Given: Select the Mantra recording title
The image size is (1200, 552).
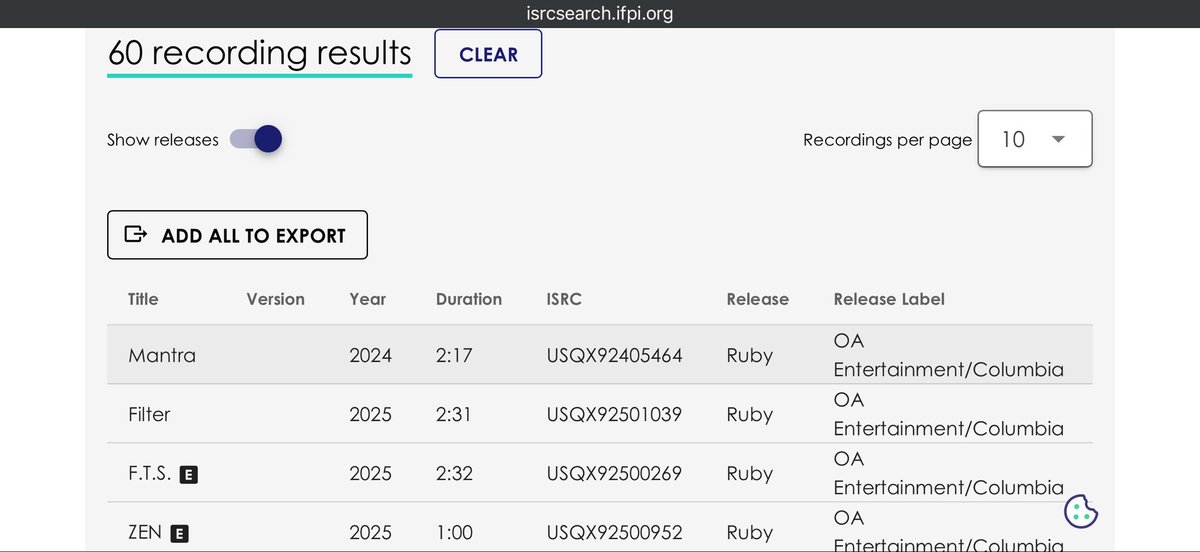Looking at the screenshot, I should click(162, 355).
